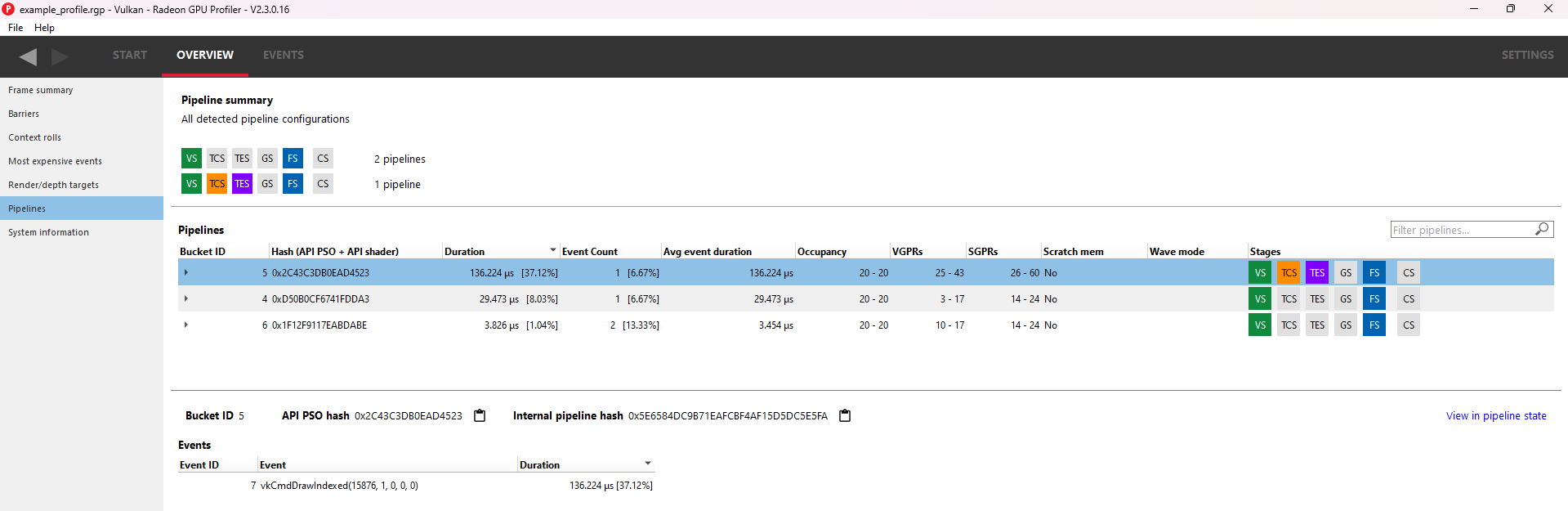1568x511 pixels.
Task: Click the back navigation arrow
Action: click(29, 56)
